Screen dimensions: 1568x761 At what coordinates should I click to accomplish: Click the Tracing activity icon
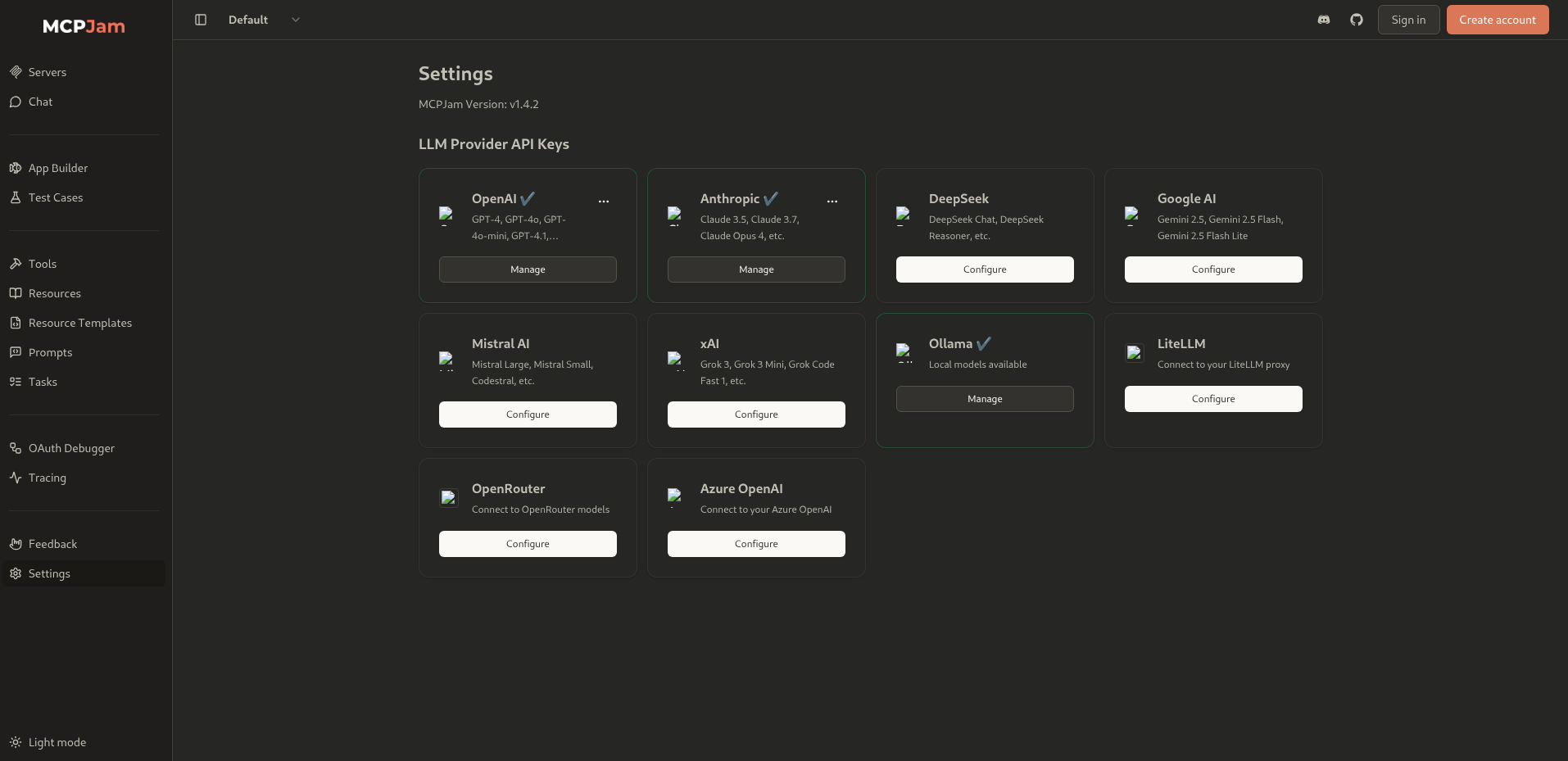click(x=16, y=478)
